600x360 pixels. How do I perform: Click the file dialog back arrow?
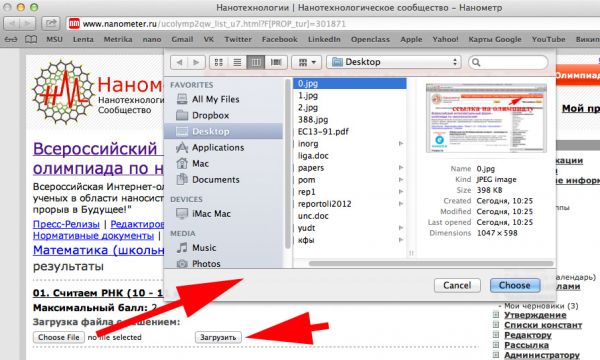179,62
